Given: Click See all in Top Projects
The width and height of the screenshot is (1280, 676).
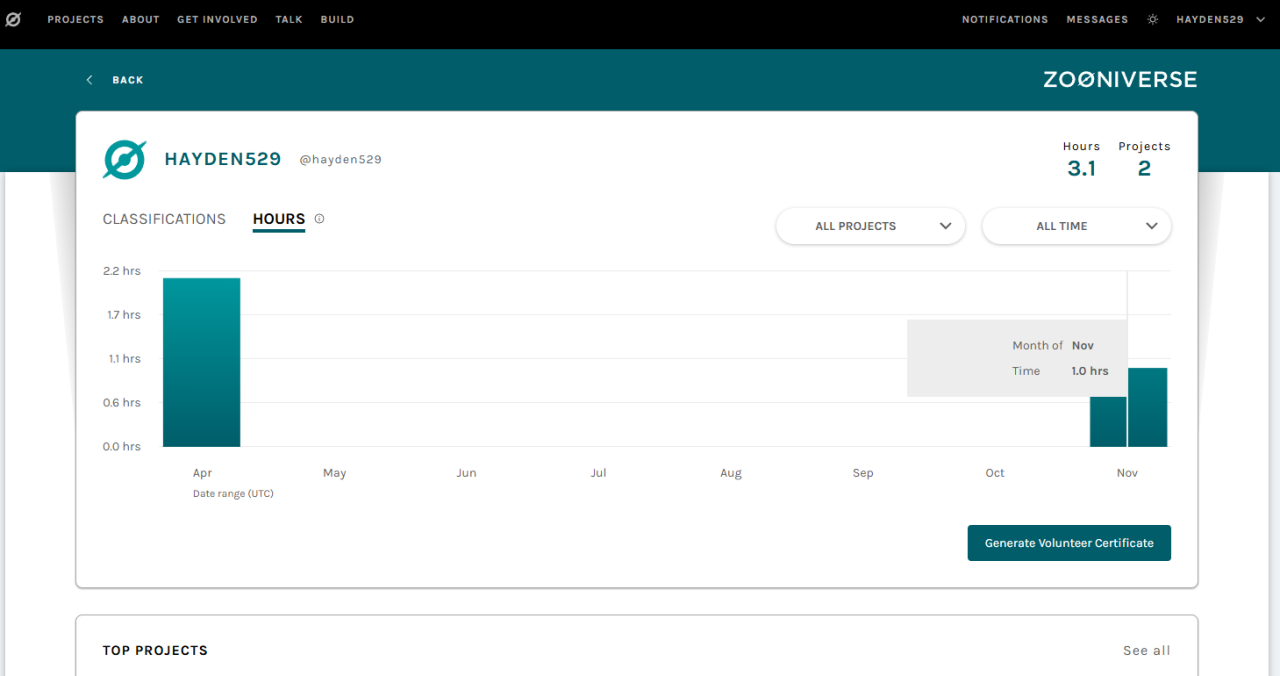Looking at the screenshot, I should click(1146, 650).
